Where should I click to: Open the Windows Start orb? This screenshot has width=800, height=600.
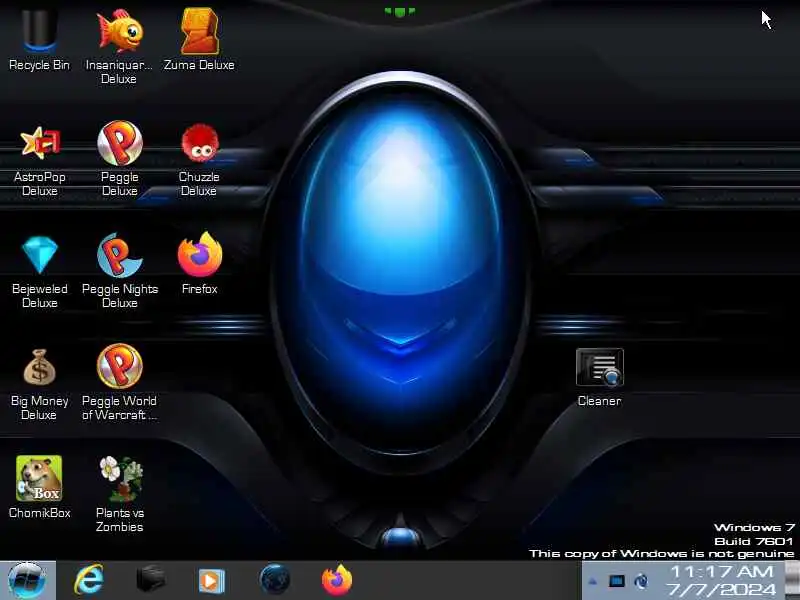27,580
